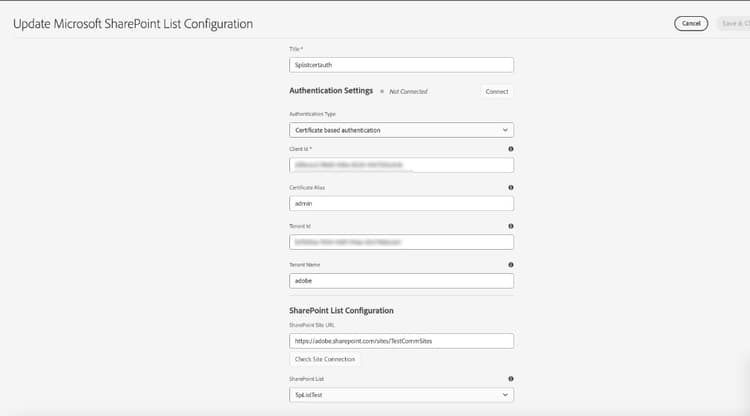Click the Tenant Id input field
The image size is (750, 416).
point(401,242)
